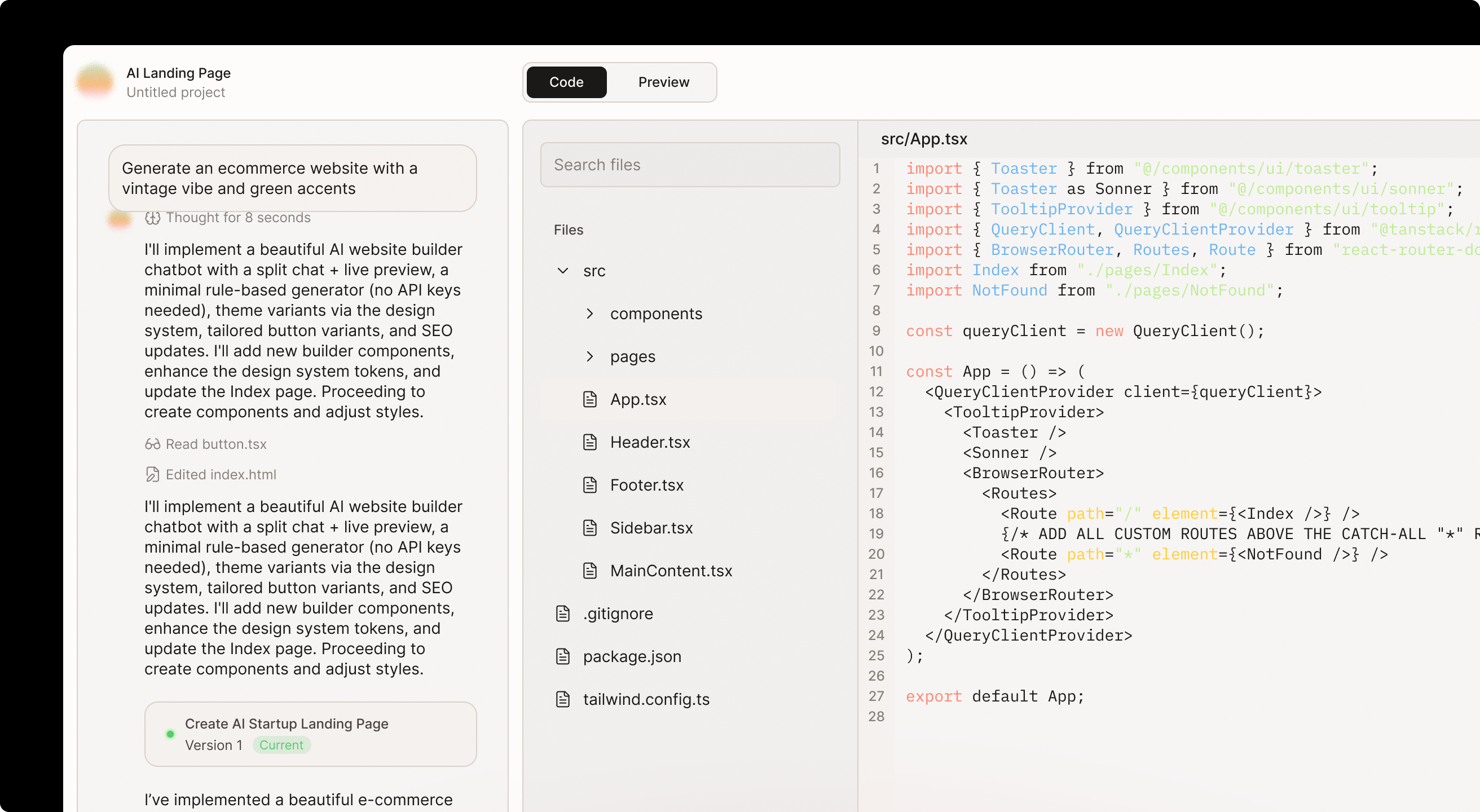Image resolution: width=1480 pixels, height=812 pixels.
Task: Click the brain icon beside Thought for 8 seconds
Action: (x=152, y=218)
